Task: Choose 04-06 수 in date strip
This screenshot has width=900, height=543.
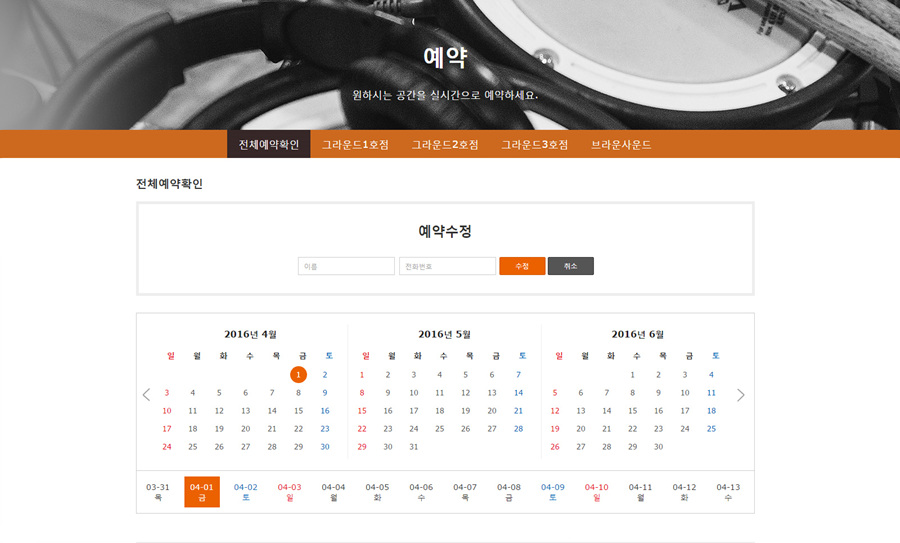Action: click(x=421, y=492)
